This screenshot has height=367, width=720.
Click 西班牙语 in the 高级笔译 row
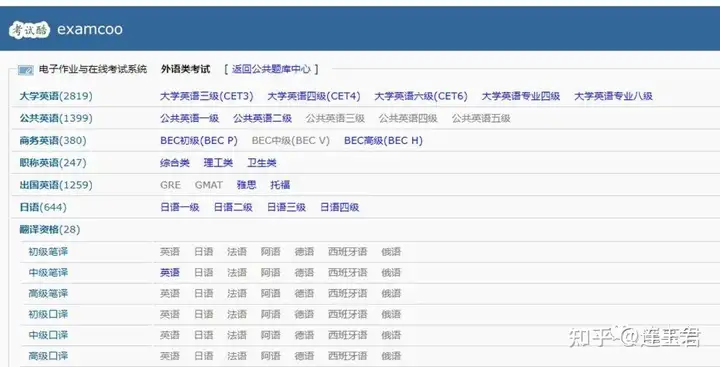pos(348,293)
